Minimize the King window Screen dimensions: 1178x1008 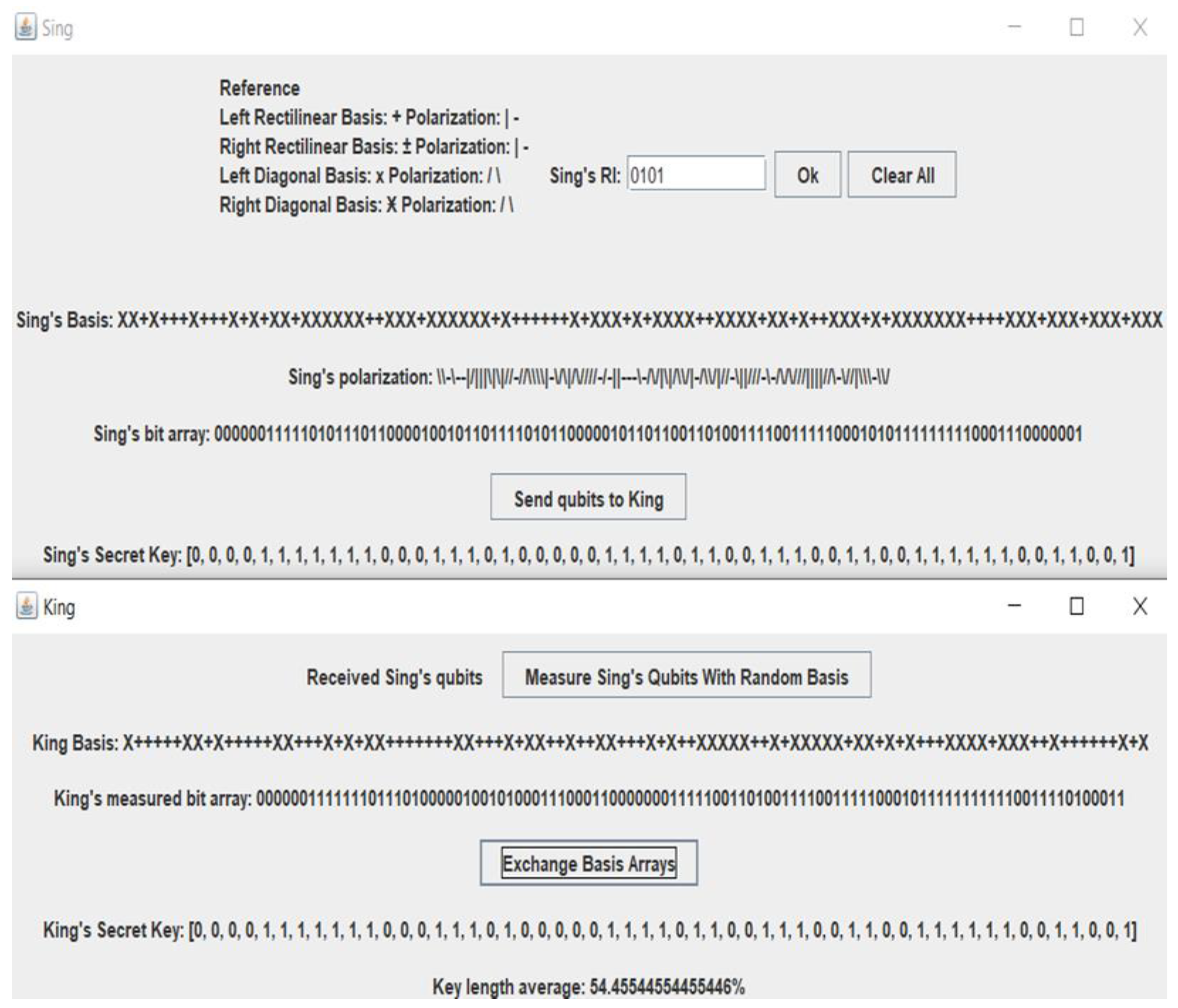(x=1014, y=606)
